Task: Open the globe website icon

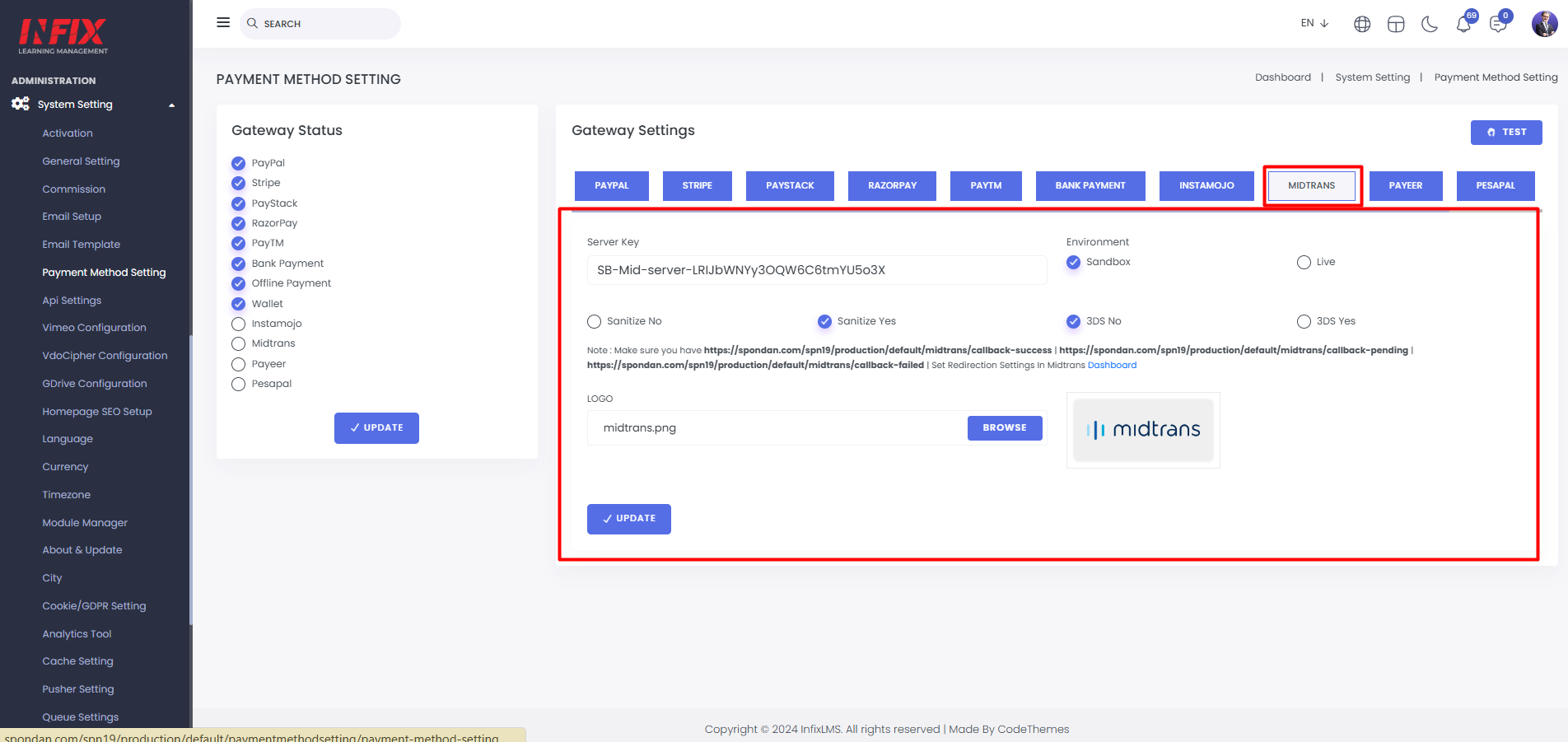Action: tap(1362, 24)
